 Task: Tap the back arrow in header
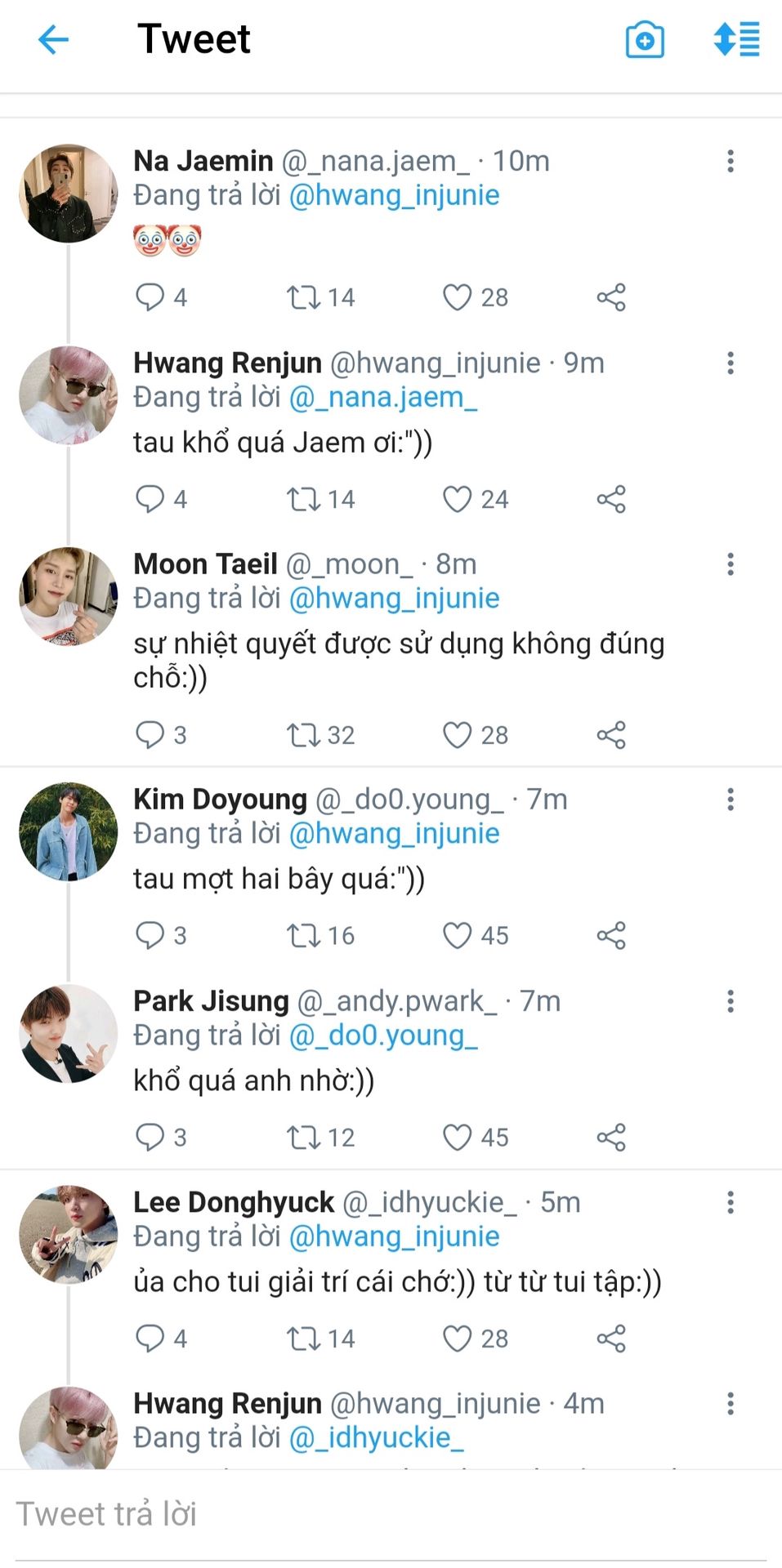[53, 39]
